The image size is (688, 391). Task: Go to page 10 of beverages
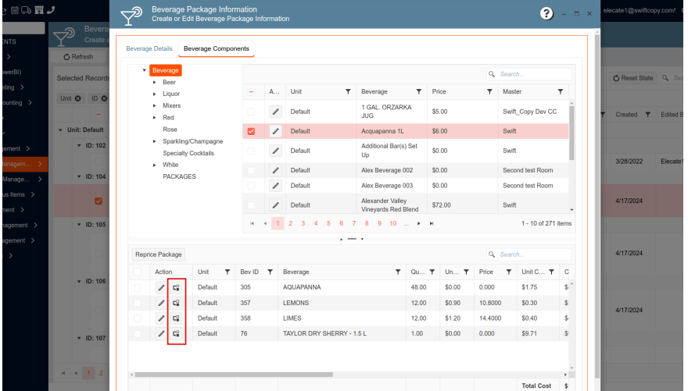point(393,223)
